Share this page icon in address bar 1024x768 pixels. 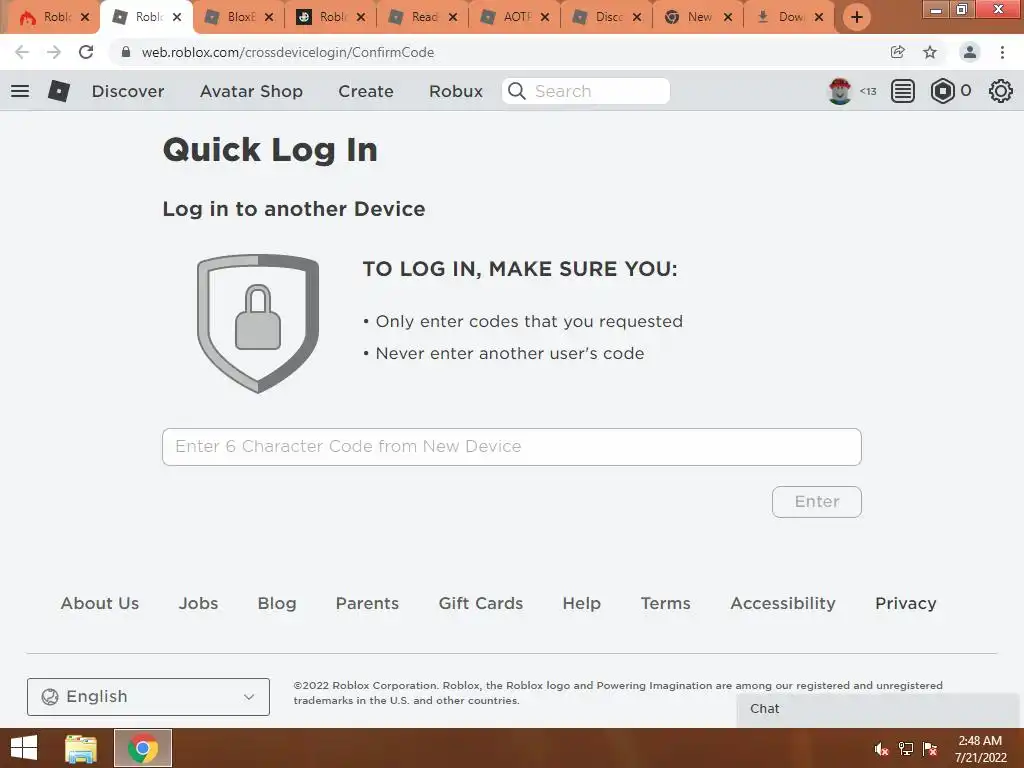[x=898, y=52]
